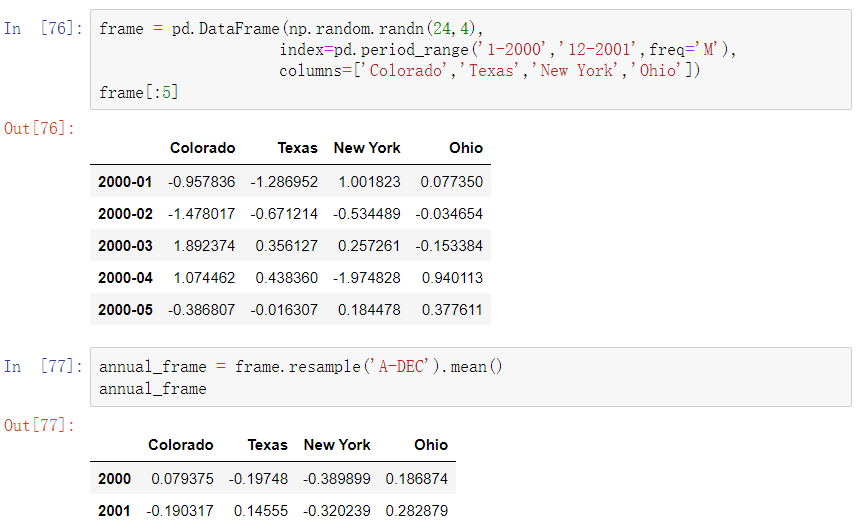This screenshot has height=531, width=857.
Task: Click cell value -0.190317
Action: 179,511
